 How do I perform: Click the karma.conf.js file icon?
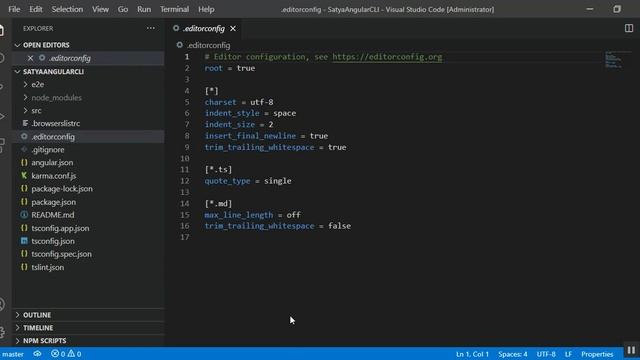click(24, 176)
